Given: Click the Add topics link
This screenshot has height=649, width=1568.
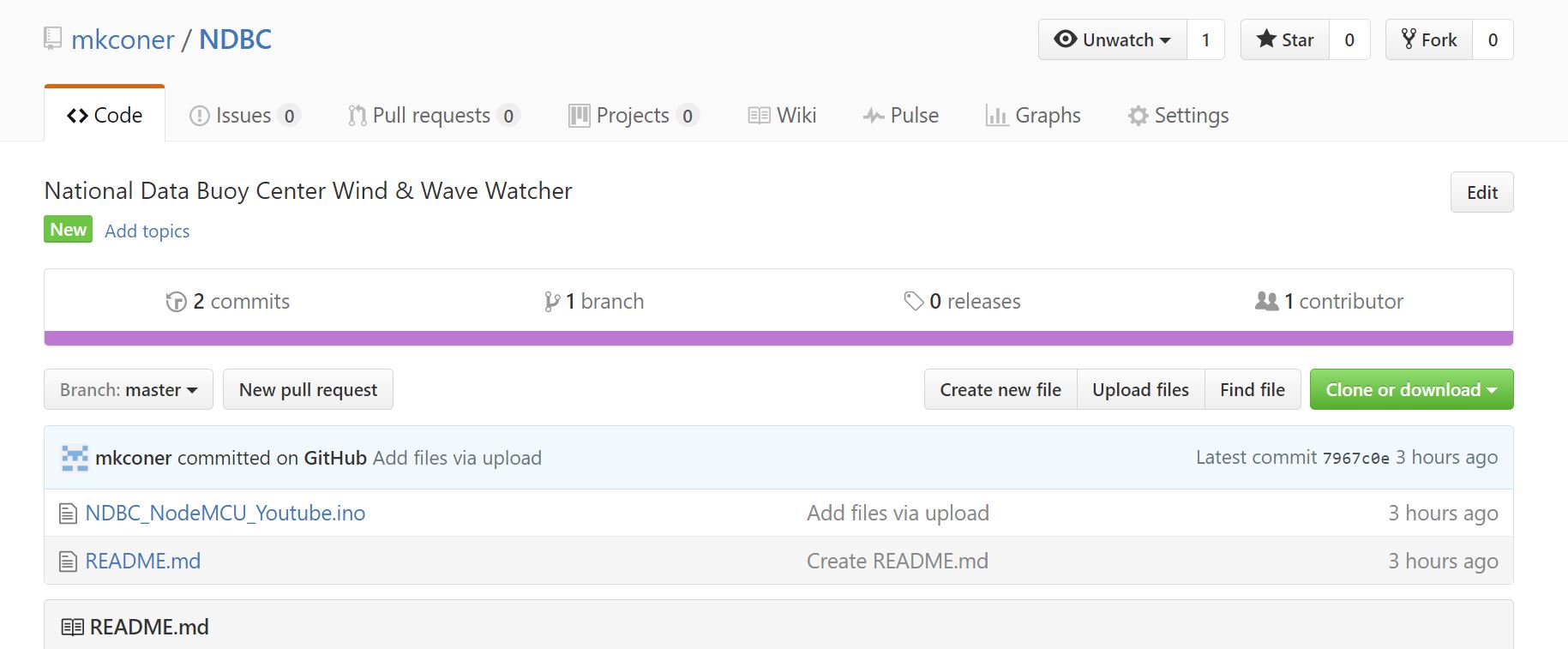Looking at the screenshot, I should (x=147, y=231).
